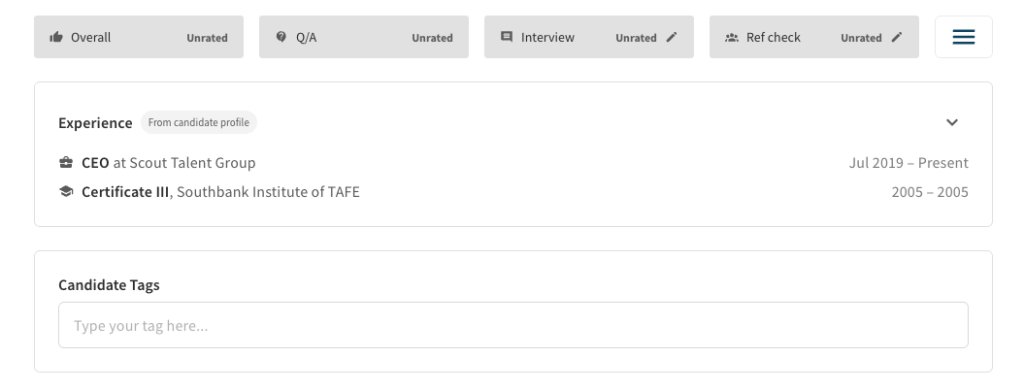This screenshot has height=390, width=1024.
Task: Edit the Ref check rating pencil icon
Action: click(897, 37)
